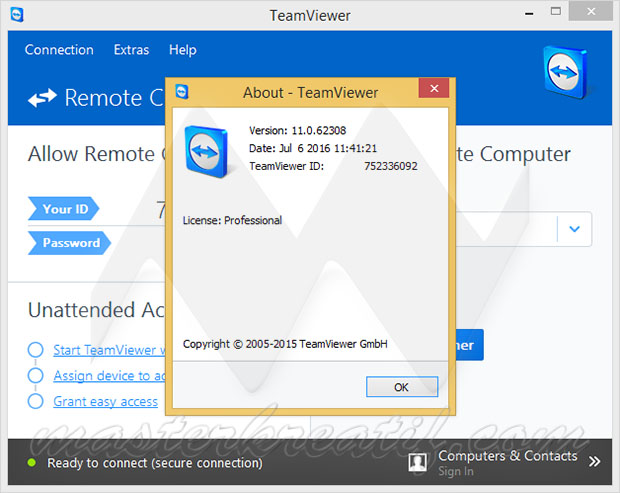Viewport: 620px width, 493px height.
Task: Click the TeamViewer ID number 752336092
Action: 391,166
